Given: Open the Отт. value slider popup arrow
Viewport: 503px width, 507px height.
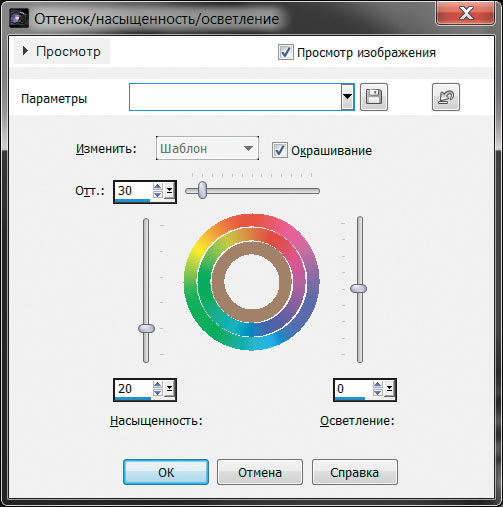Looking at the screenshot, I should 169,191.
